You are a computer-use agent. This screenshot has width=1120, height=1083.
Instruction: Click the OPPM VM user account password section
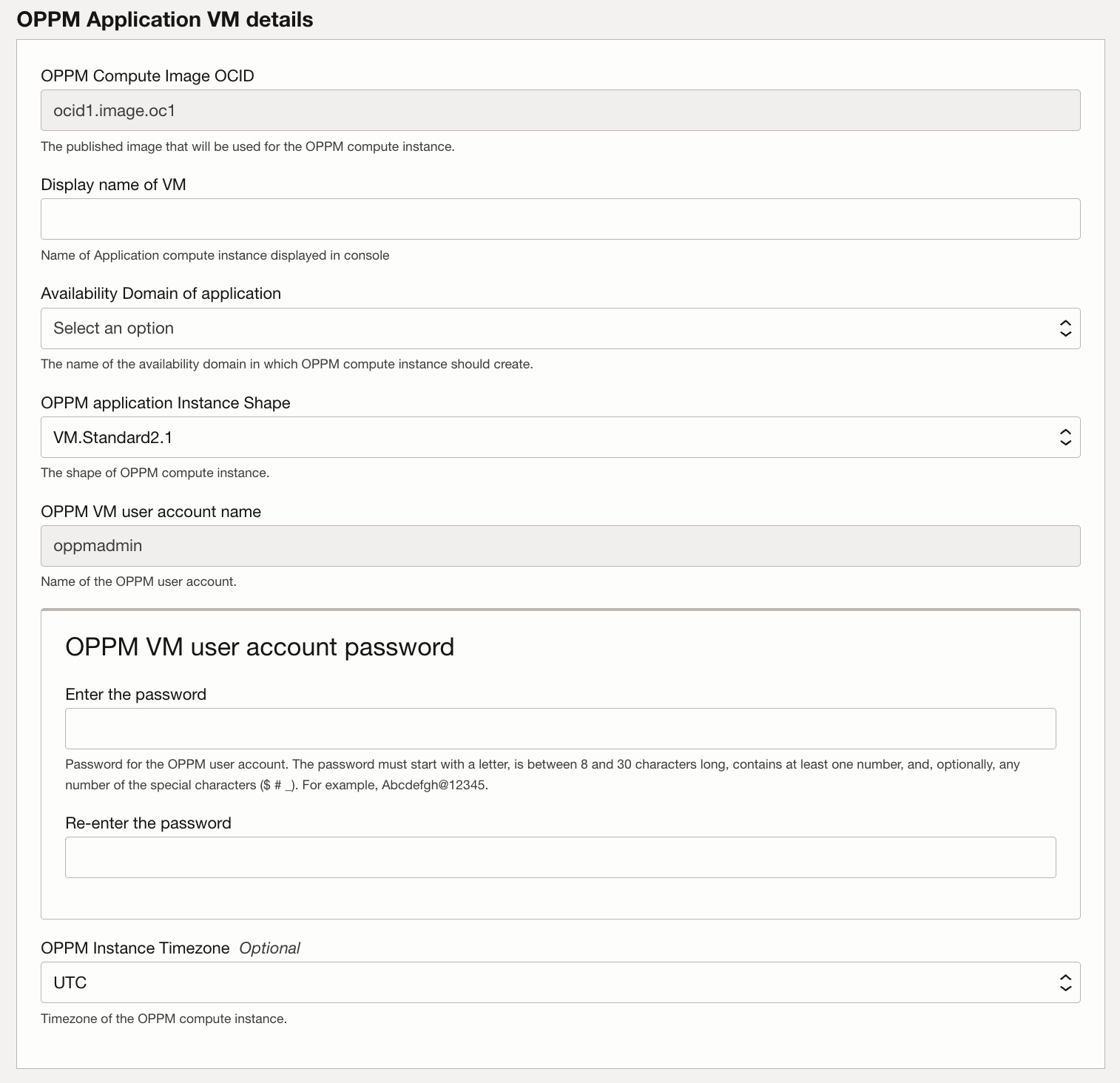pos(260,647)
